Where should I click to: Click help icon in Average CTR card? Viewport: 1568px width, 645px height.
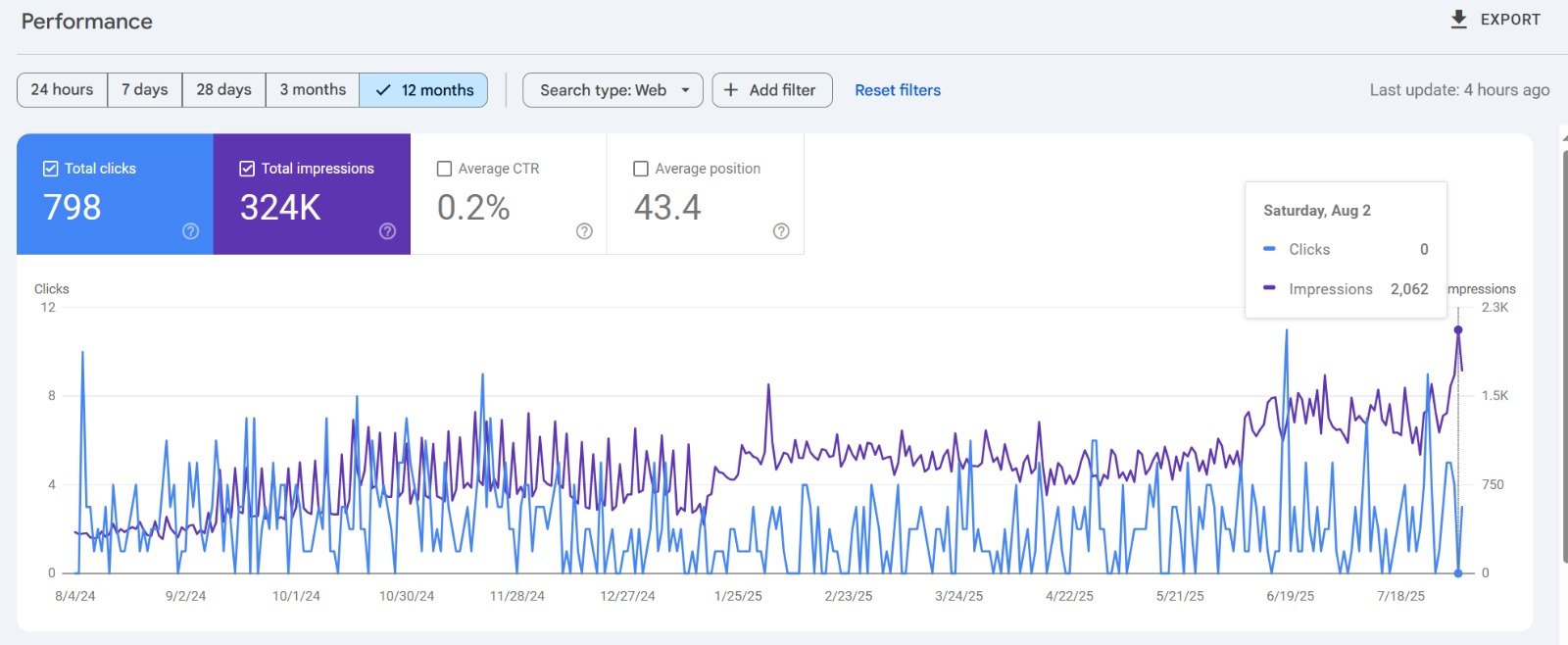coord(584,231)
